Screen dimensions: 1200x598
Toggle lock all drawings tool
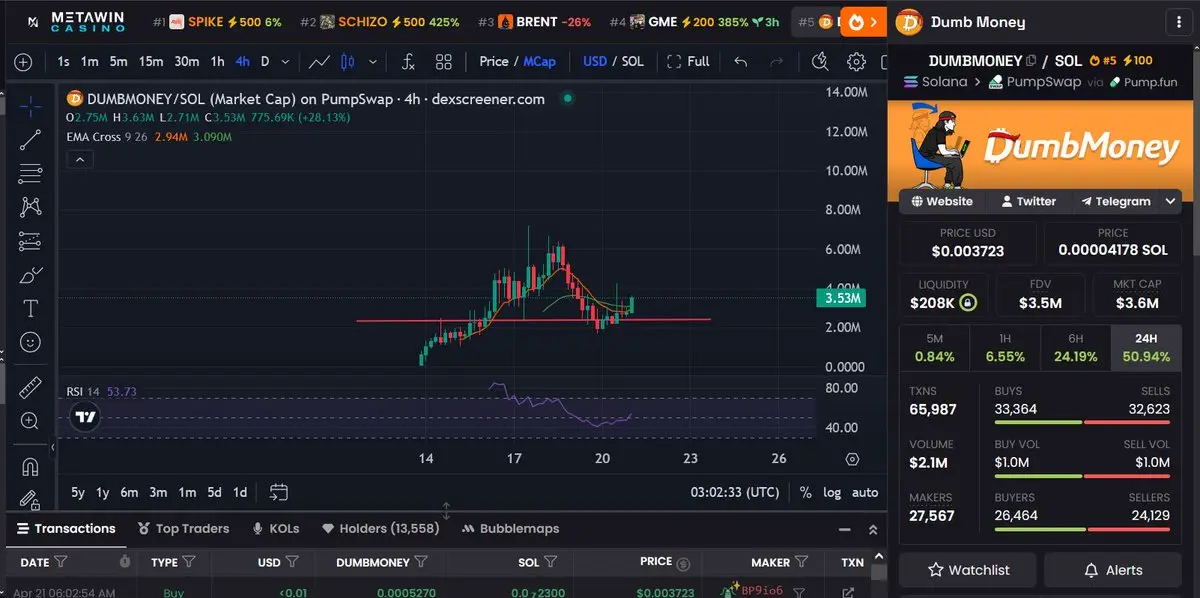tap(31, 498)
